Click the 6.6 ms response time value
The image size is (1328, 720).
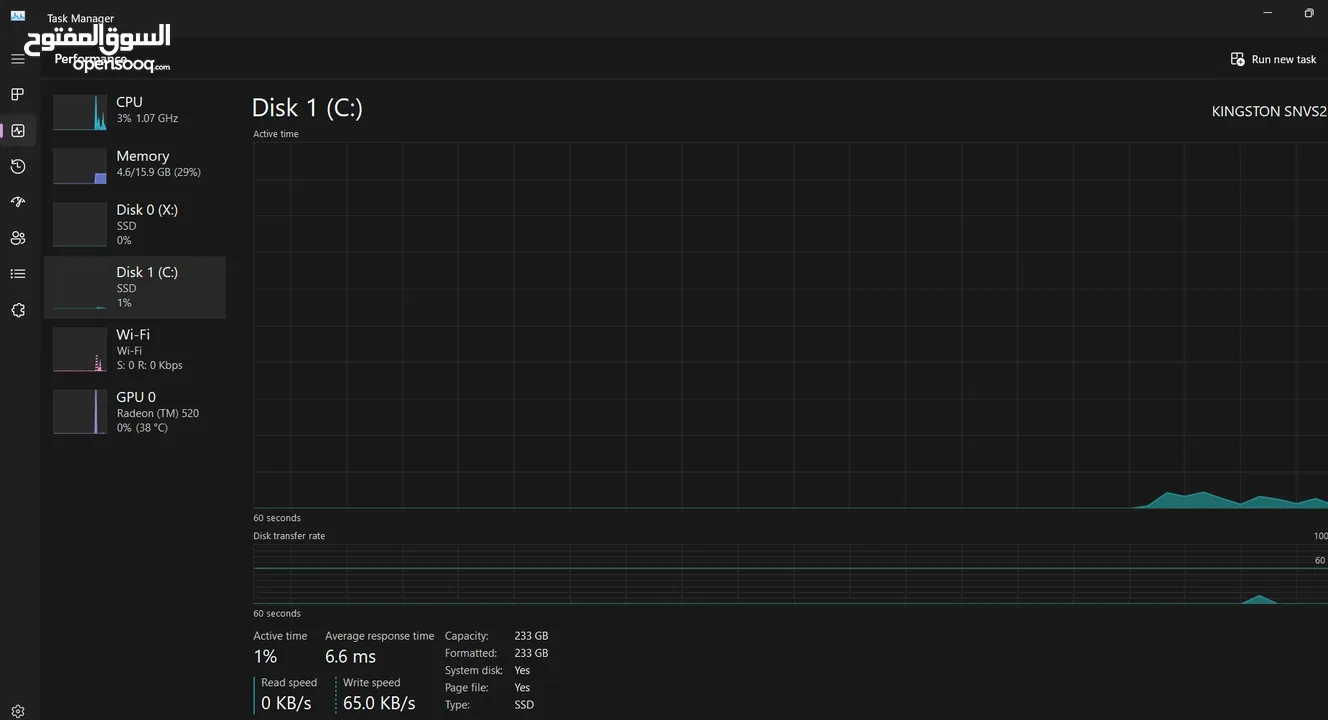click(350, 657)
